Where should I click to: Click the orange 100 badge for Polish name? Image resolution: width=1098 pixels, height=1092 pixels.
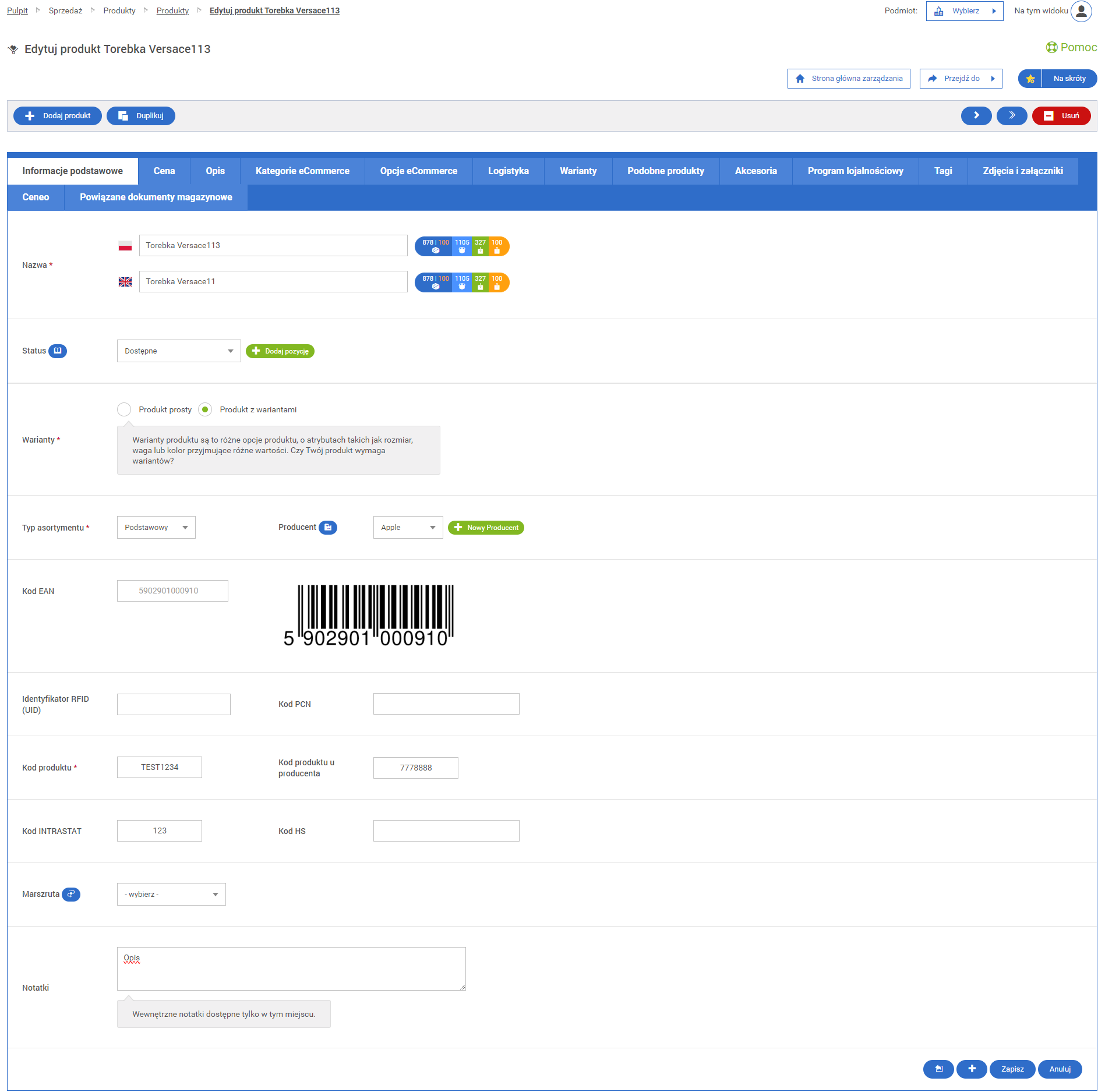(497, 246)
